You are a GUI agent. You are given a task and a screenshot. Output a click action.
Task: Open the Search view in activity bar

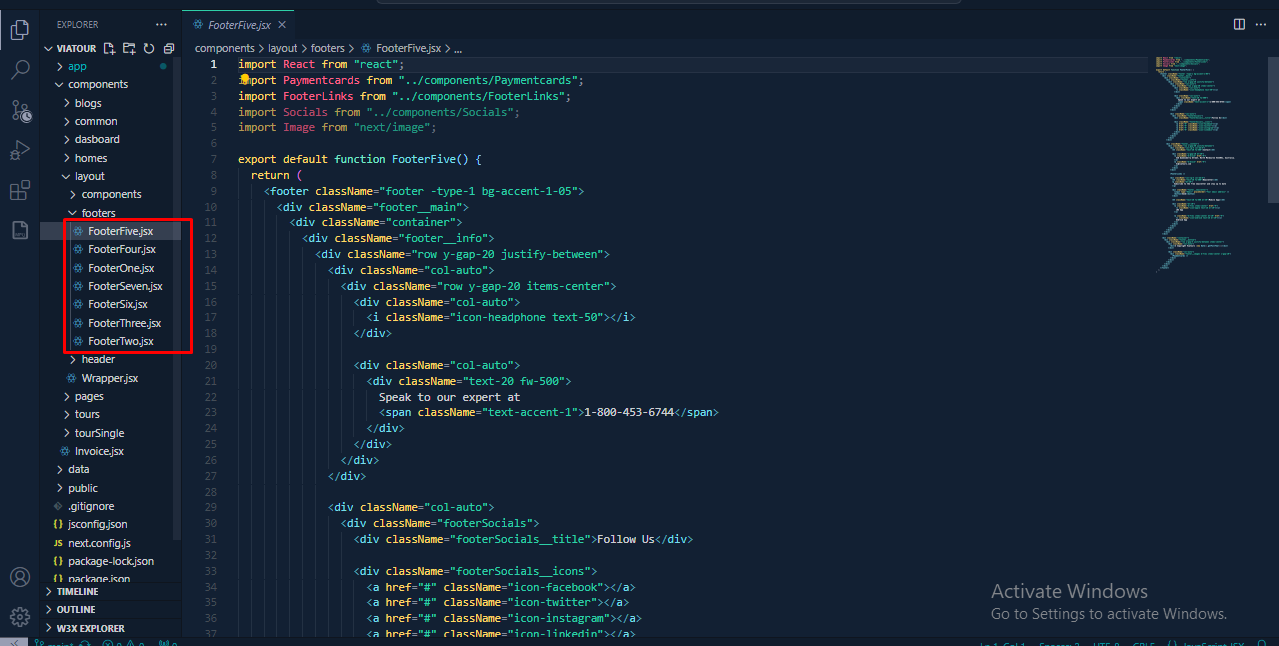(x=20, y=70)
